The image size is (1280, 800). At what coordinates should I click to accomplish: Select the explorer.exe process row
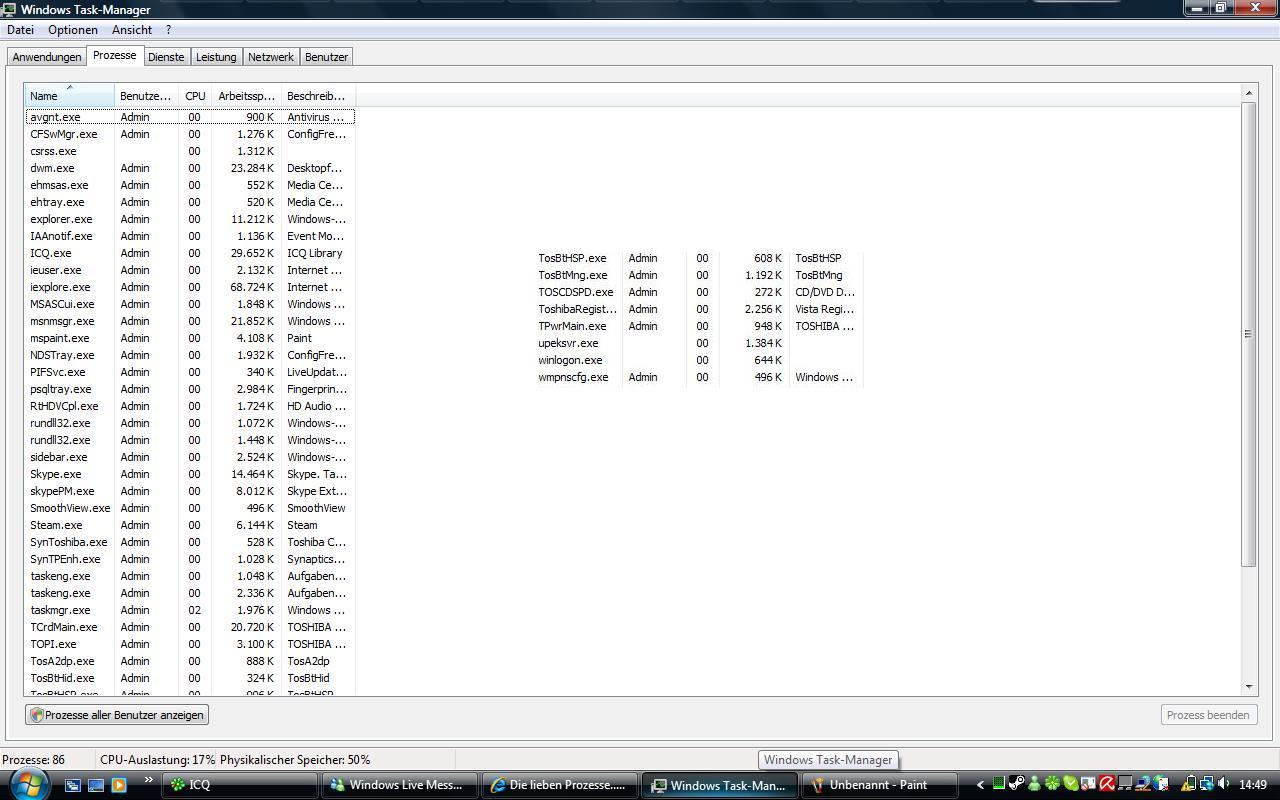point(190,219)
